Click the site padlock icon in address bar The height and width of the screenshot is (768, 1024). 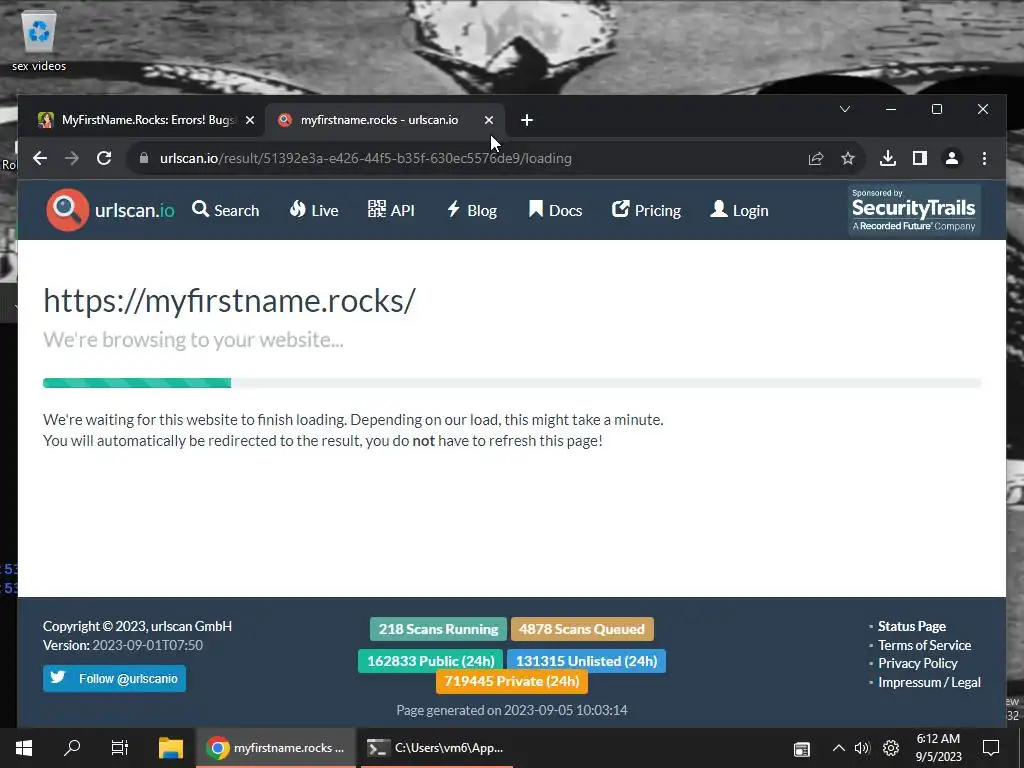tap(144, 158)
